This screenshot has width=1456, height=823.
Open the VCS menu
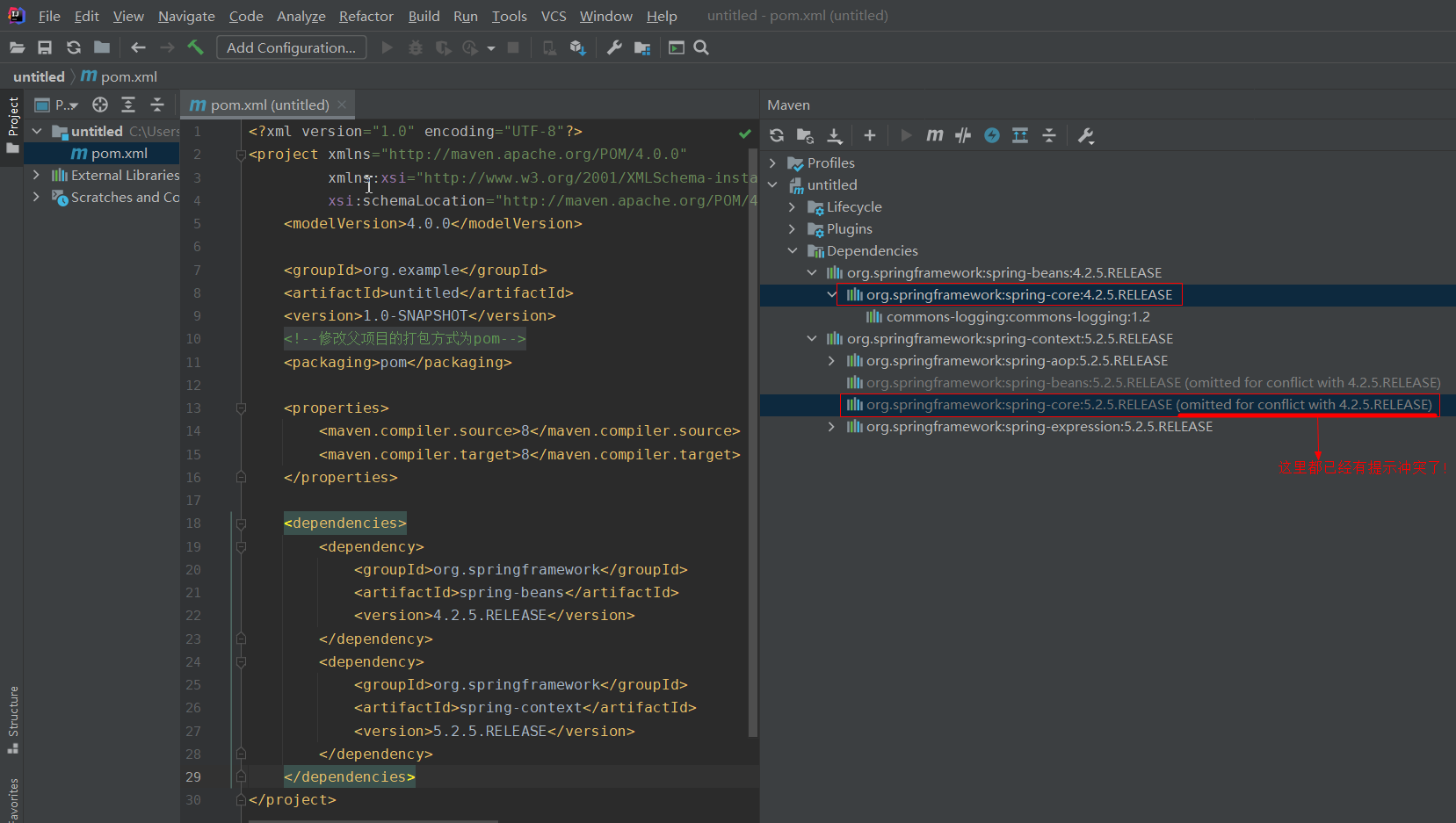click(x=554, y=16)
